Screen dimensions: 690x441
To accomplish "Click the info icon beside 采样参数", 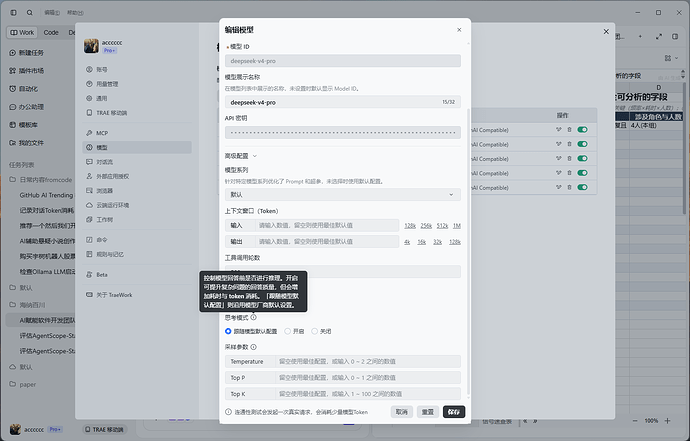I will pos(253,347).
